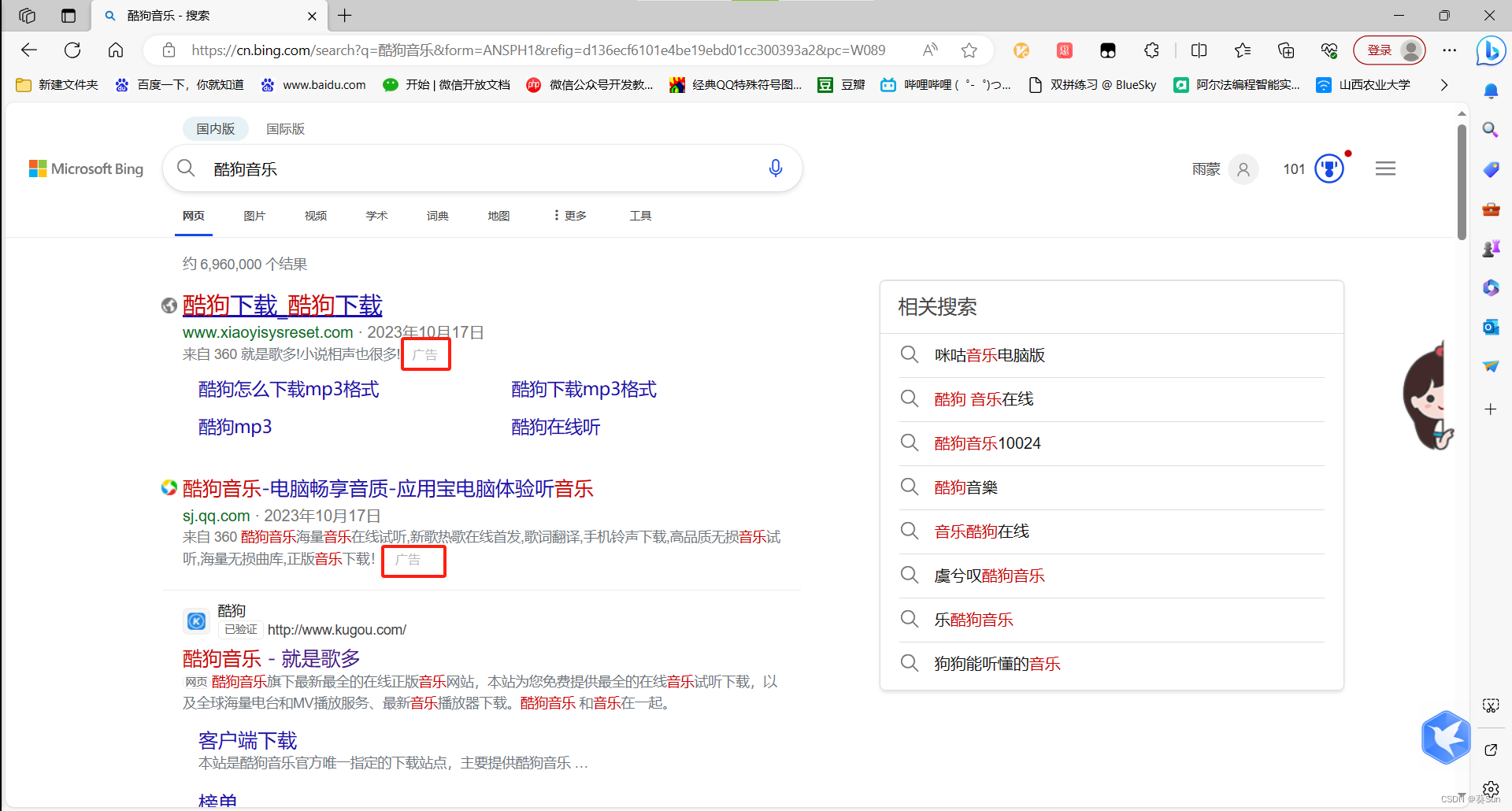Open the favorites list icon
This screenshot has height=811, width=1512.
click(1243, 50)
